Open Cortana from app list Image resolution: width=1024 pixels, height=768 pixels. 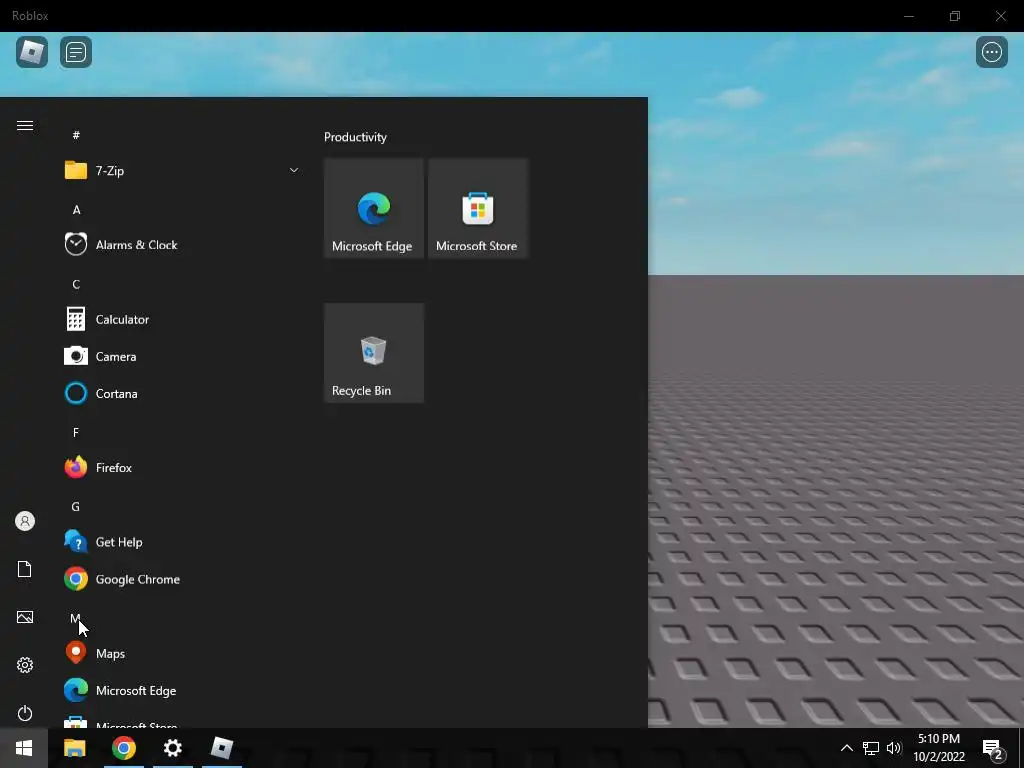(x=182, y=394)
